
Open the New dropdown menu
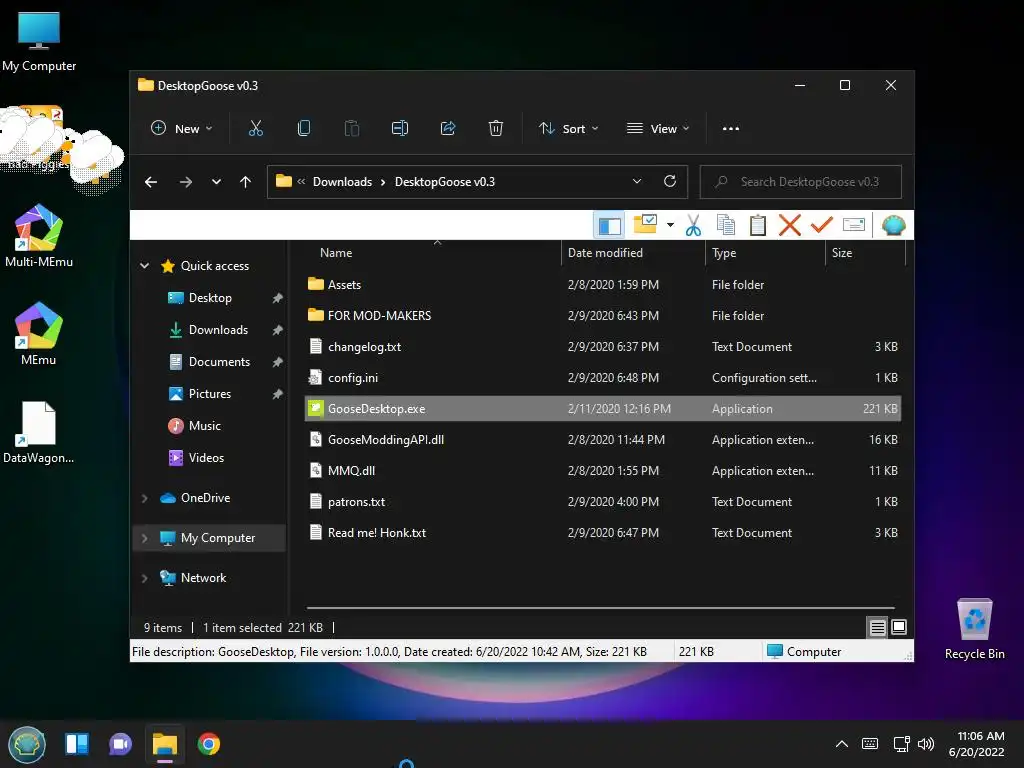pos(182,129)
